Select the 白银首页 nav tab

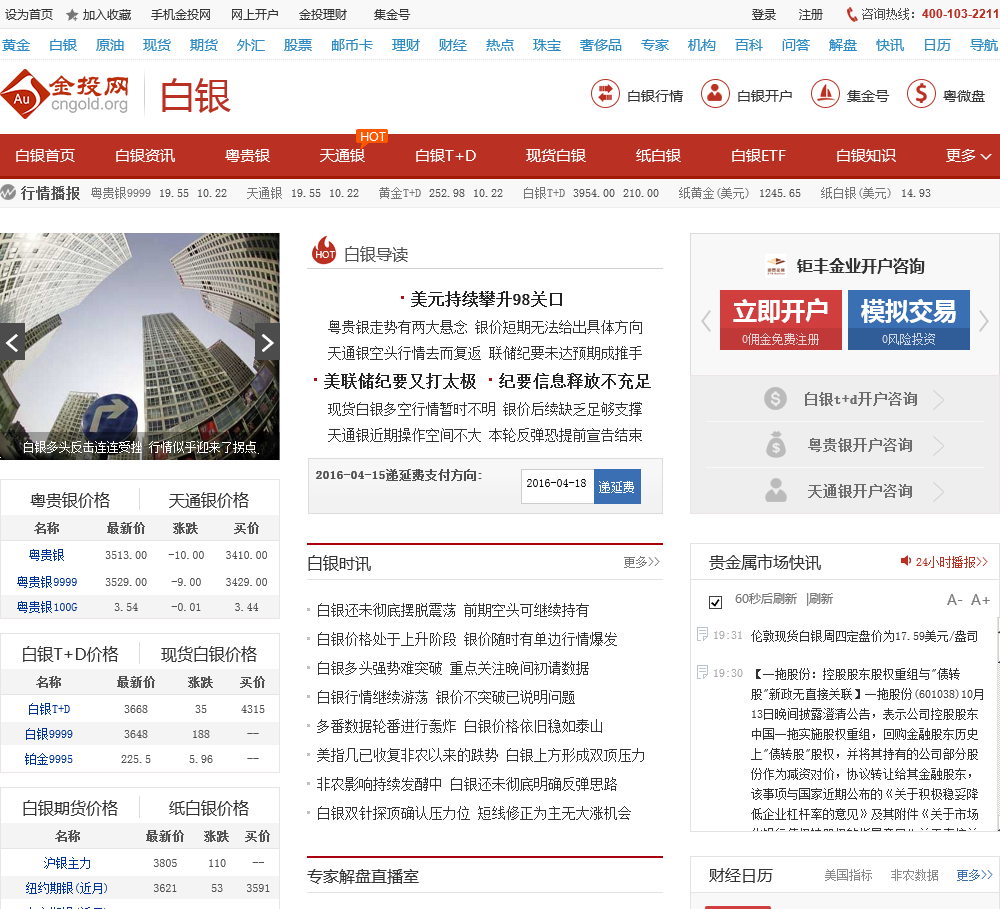[45, 156]
